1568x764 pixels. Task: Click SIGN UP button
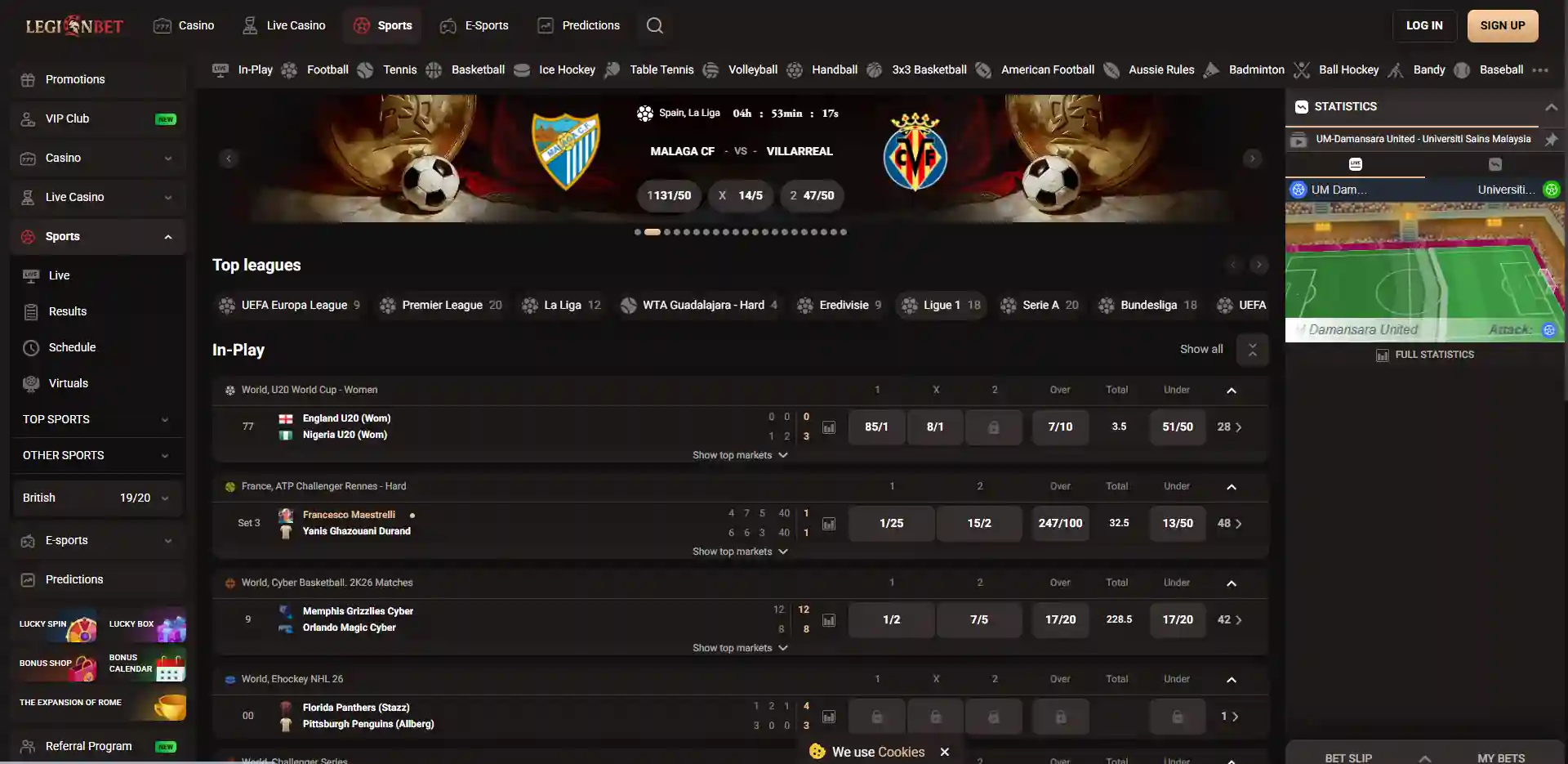[1503, 25]
